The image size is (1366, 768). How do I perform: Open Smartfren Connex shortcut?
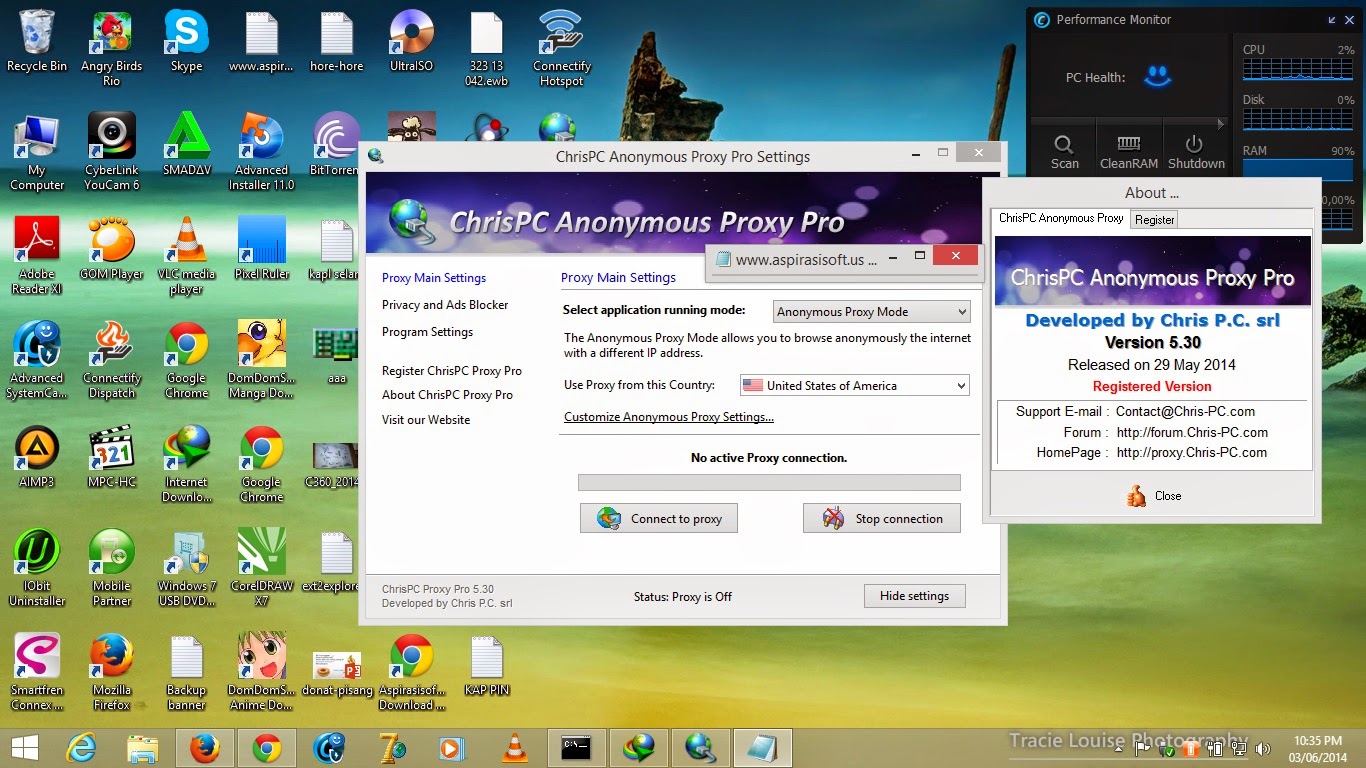[37, 673]
